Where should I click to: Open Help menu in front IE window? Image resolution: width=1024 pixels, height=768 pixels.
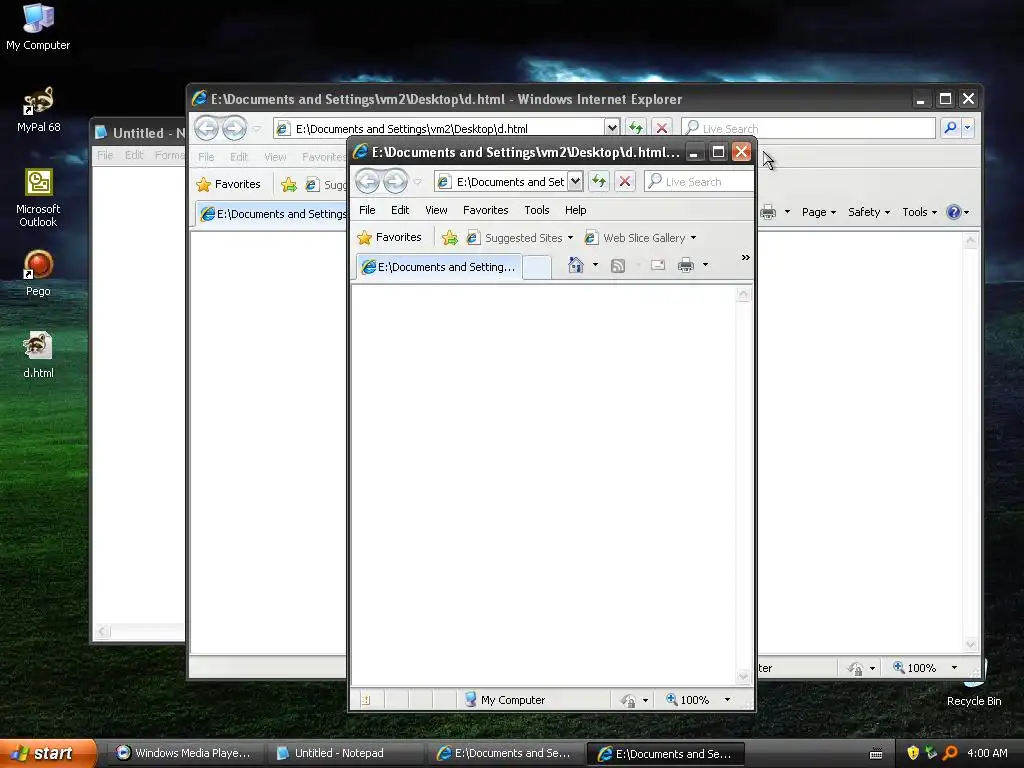(575, 210)
